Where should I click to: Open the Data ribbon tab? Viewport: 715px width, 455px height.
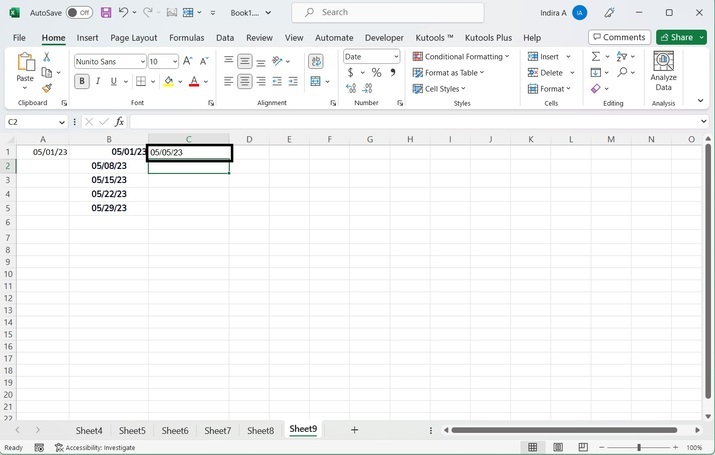(x=225, y=38)
